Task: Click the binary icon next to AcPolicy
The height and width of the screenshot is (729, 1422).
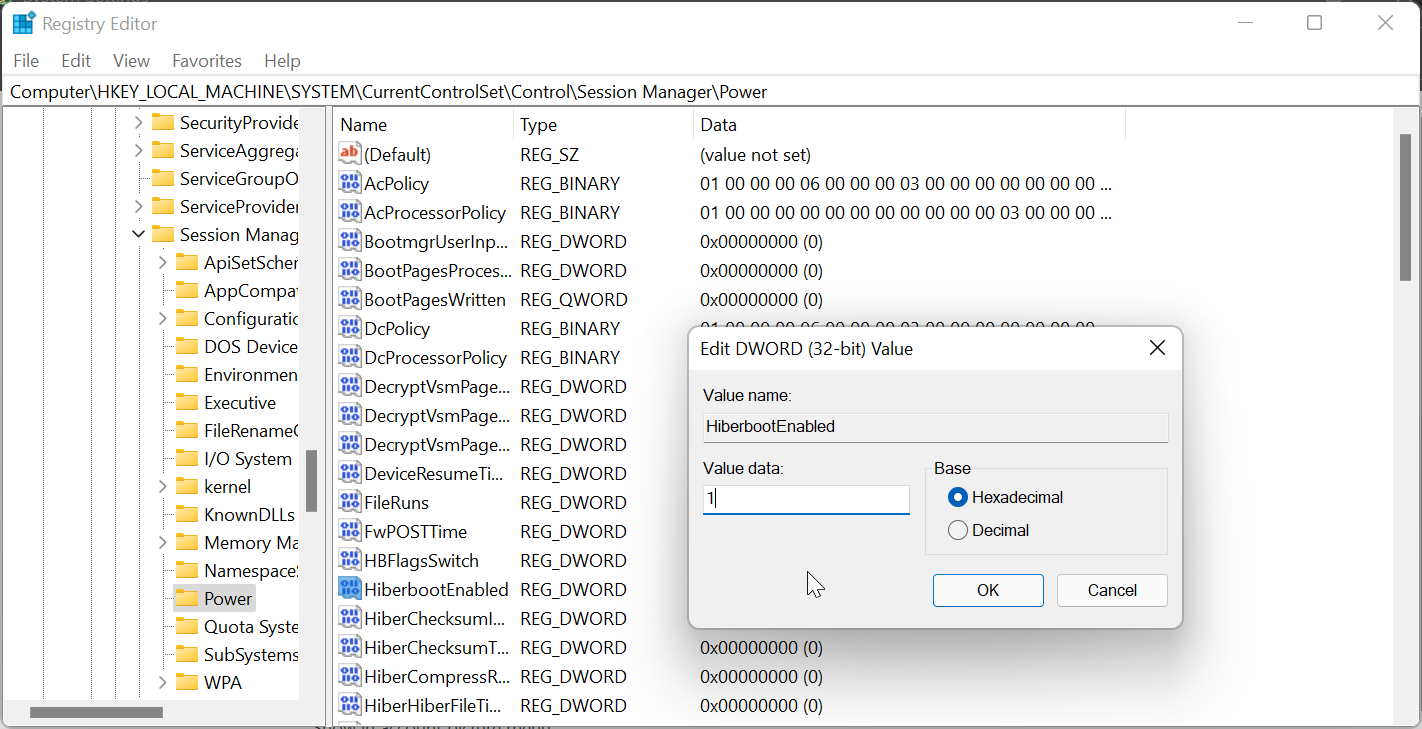Action: [x=350, y=183]
